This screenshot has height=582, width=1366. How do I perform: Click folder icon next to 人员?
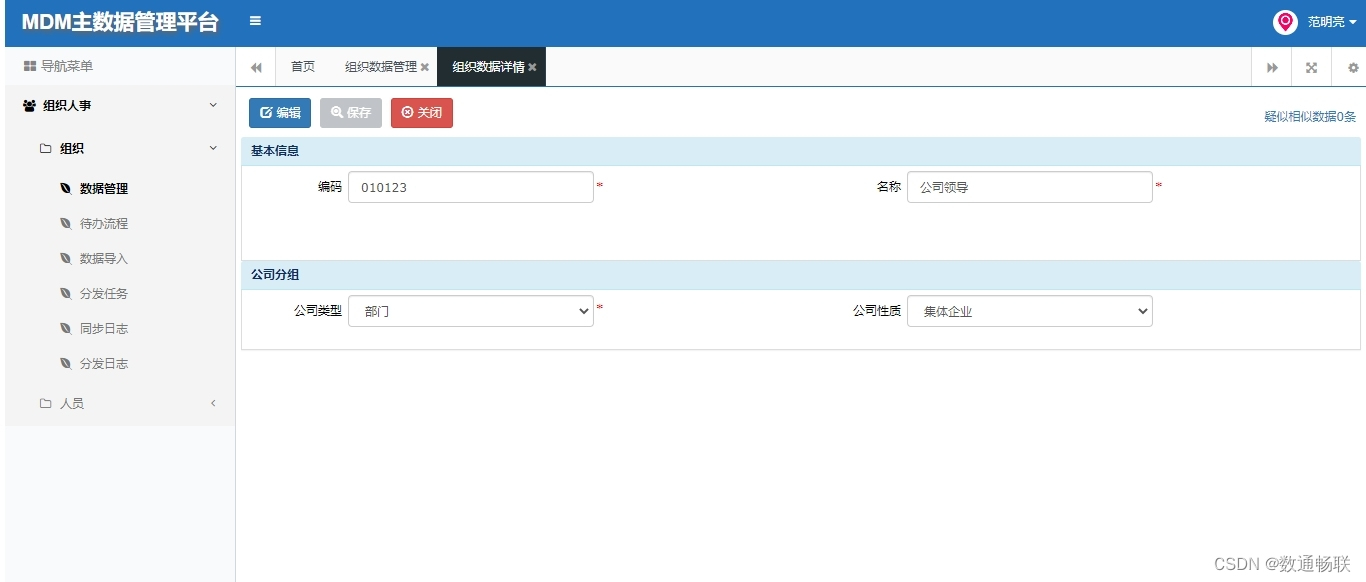45,403
